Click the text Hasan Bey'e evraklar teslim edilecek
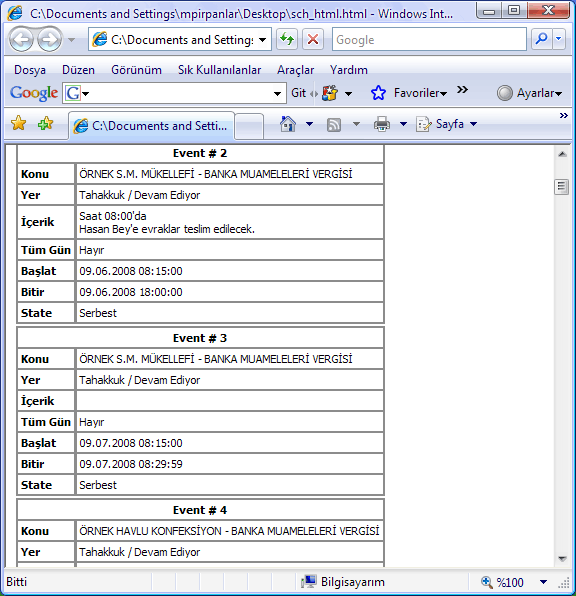Image resolution: width=576 pixels, height=596 pixels. 167,229
